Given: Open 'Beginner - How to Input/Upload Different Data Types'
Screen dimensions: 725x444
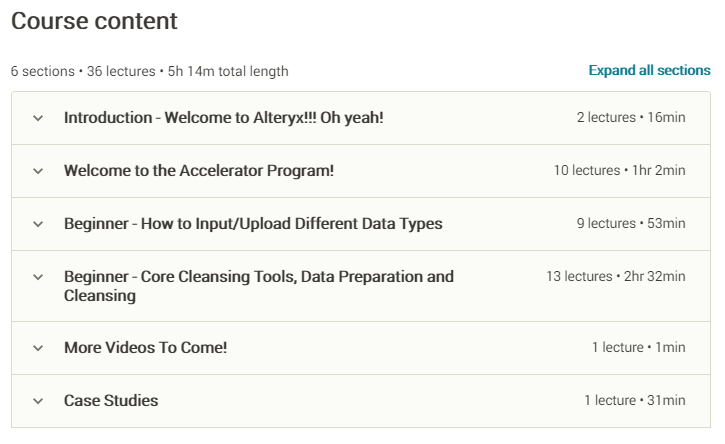Looking at the screenshot, I should coord(253,224).
